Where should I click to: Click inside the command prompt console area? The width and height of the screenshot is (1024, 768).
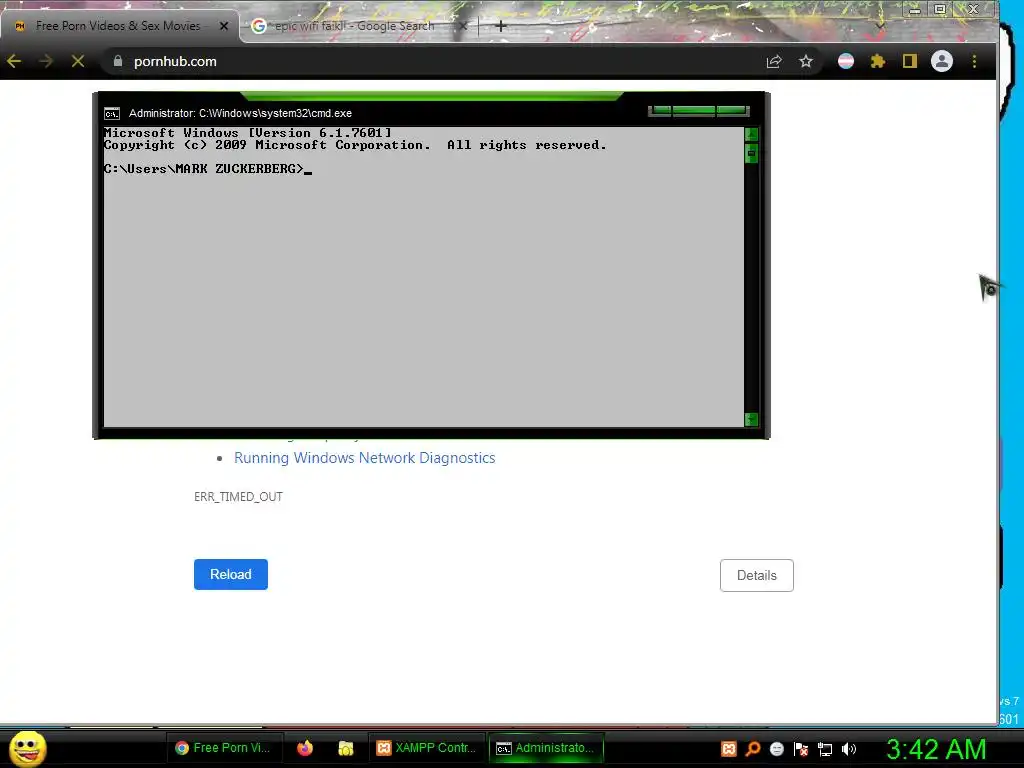coord(423,277)
